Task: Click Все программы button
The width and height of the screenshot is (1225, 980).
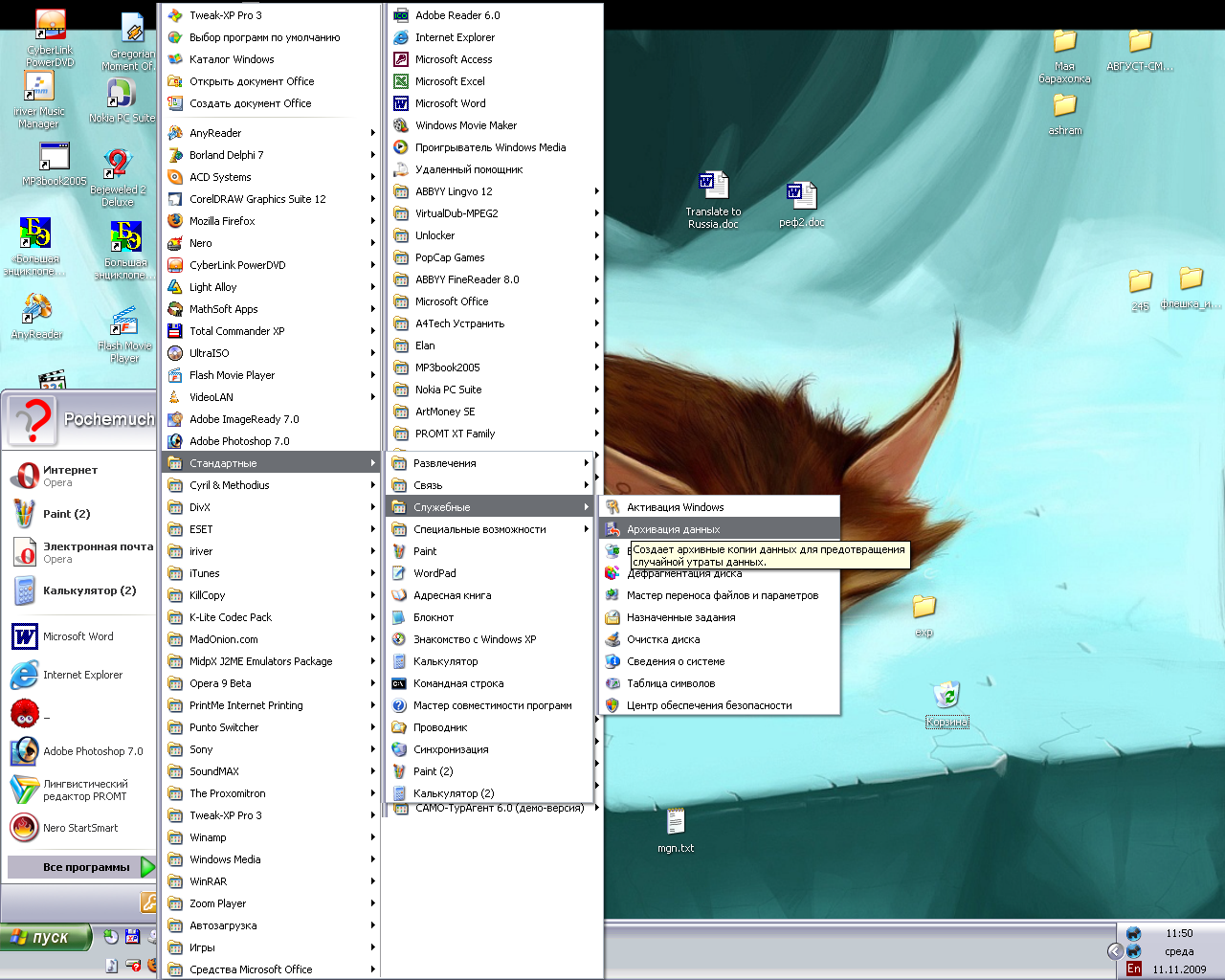Action: 81,867
